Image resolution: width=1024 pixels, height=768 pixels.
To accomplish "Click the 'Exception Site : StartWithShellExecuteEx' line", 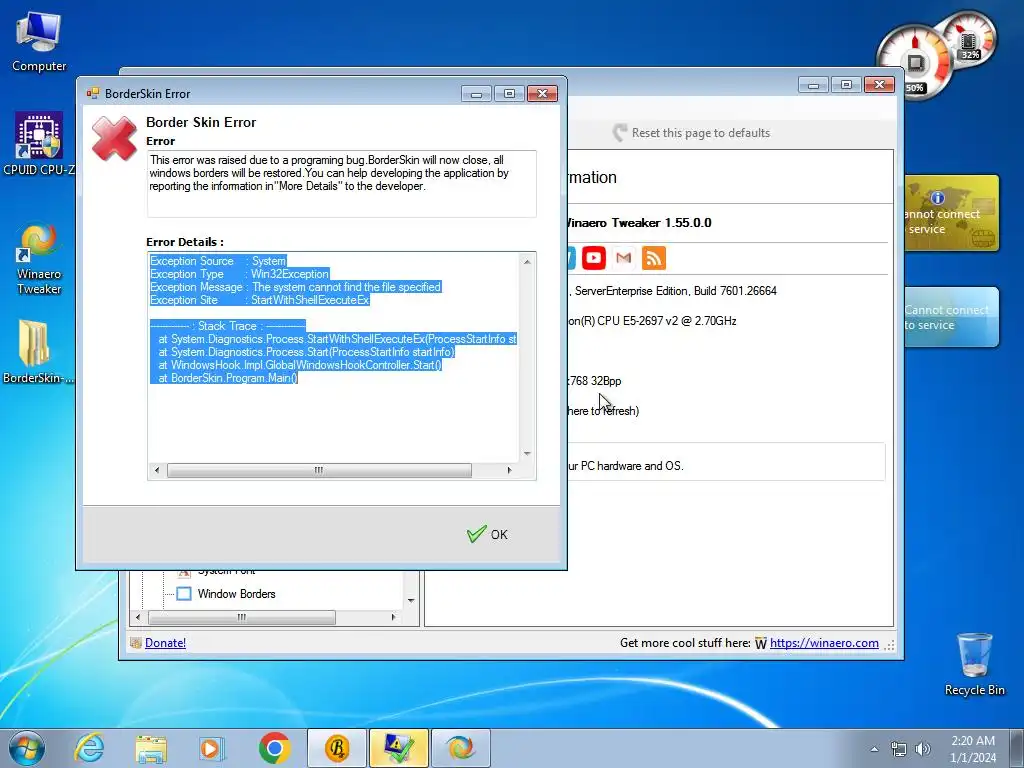I will coord(260,300).
